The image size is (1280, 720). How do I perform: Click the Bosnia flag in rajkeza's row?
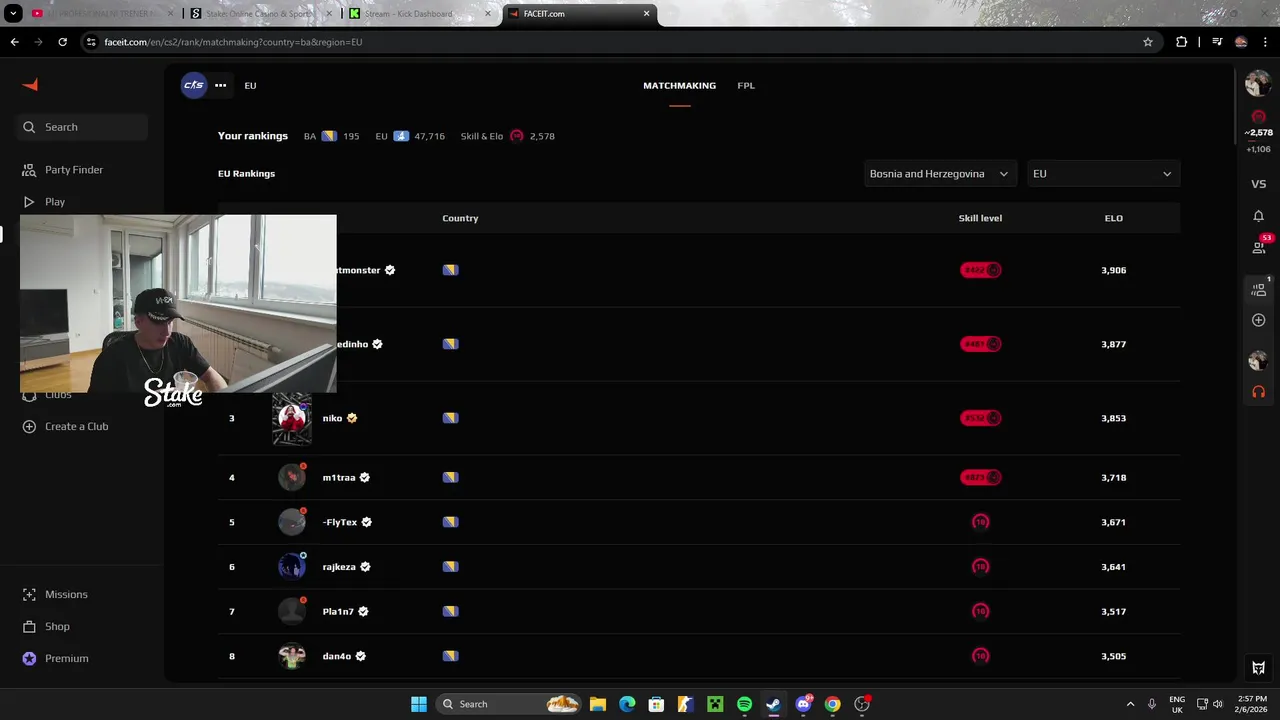(450, 567)
